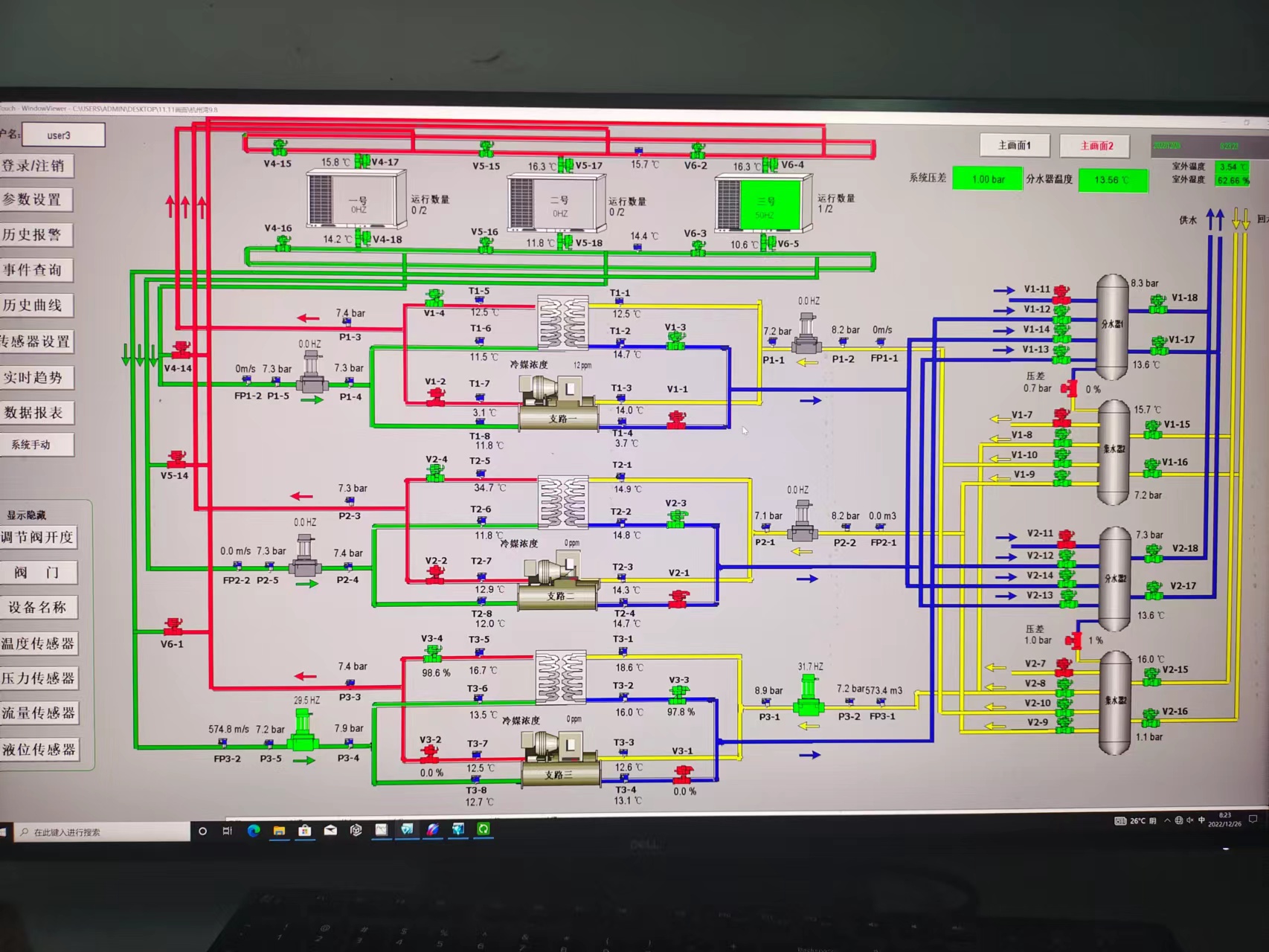The height and width of the screenshot is (952, 1269).
Task: Select the stopped pump between P1-5 and P1-4
Action: [312, 374]
